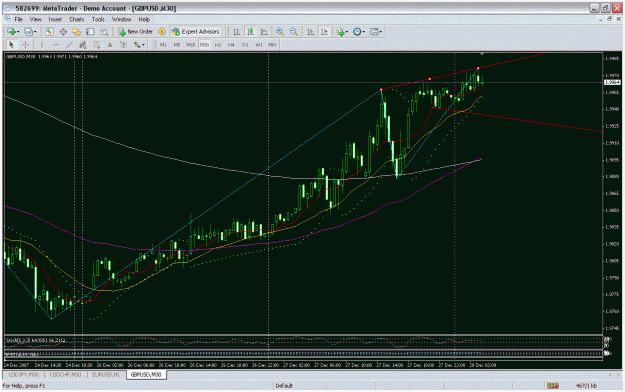Switch timeframe to D1
The height and width of the screenshot is (392, 625).
tap(245, 45)
